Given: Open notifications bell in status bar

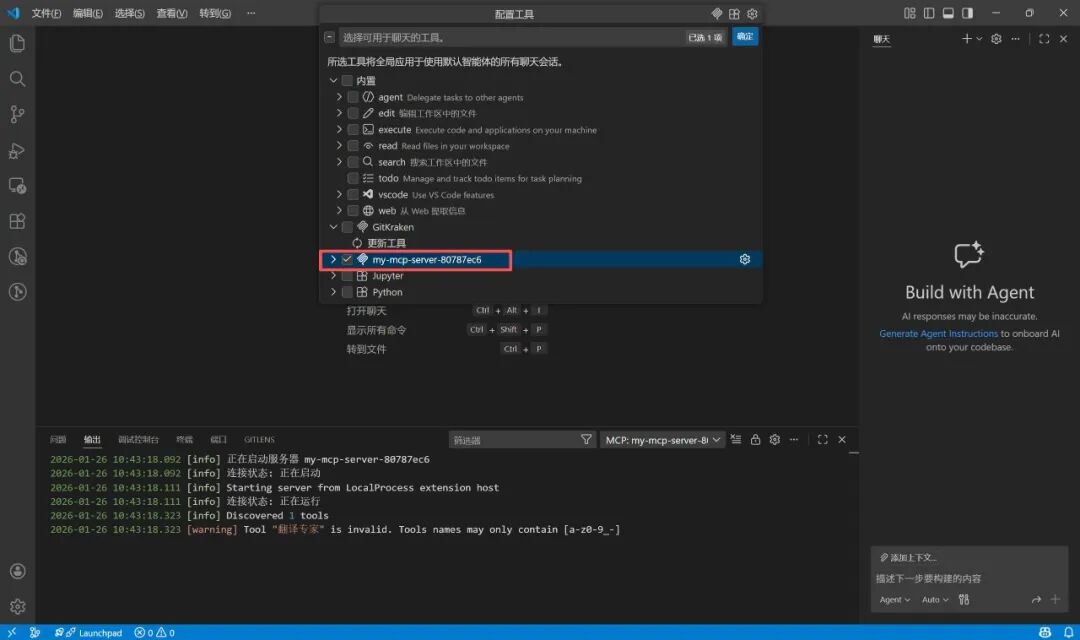Looking at the screenshot, I should pyautogui.click(x=1068, y=632).
